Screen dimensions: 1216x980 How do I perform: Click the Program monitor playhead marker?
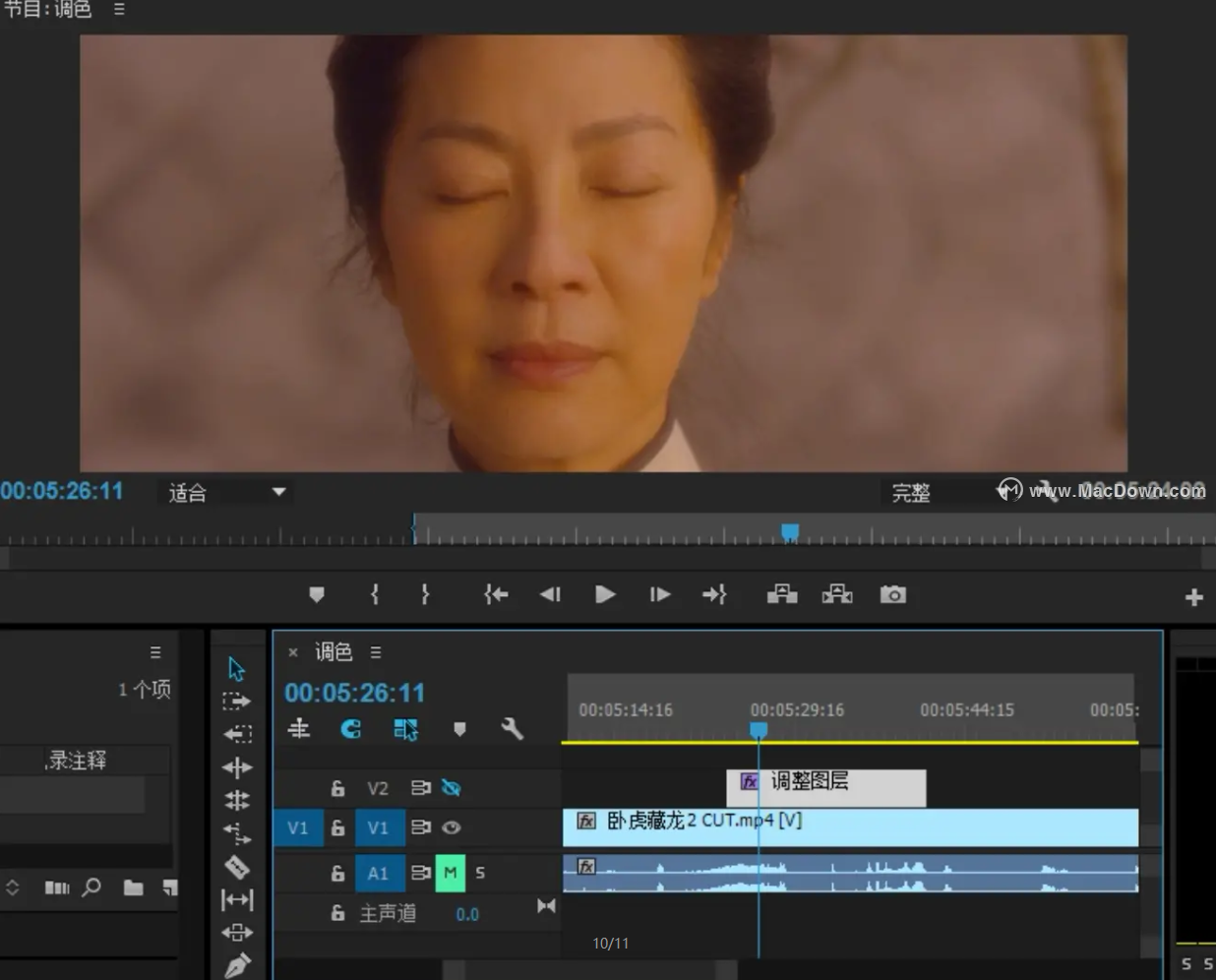tap(790, 532)
